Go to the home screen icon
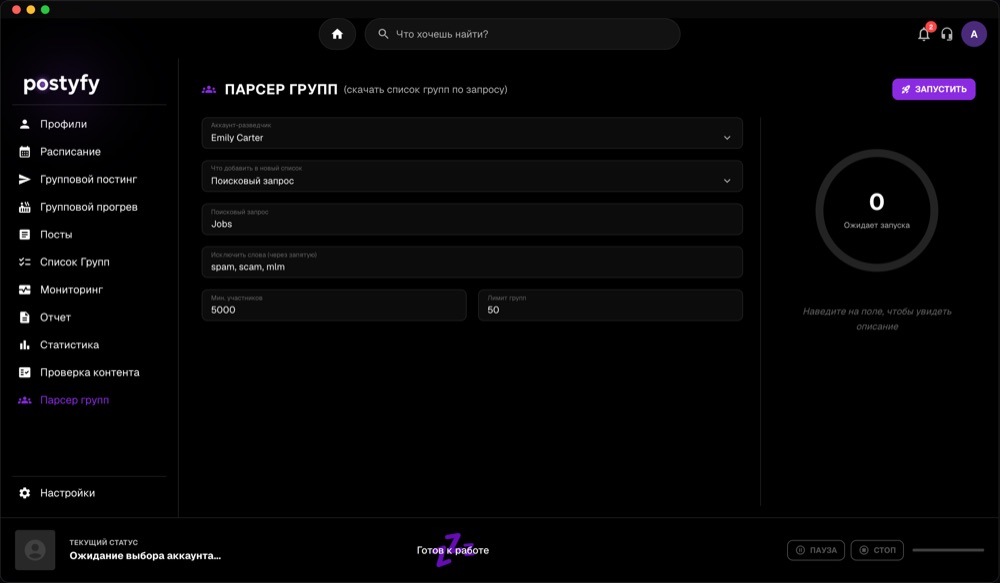This screenshot has width=1000, height=583. click(x=337, y=34)
